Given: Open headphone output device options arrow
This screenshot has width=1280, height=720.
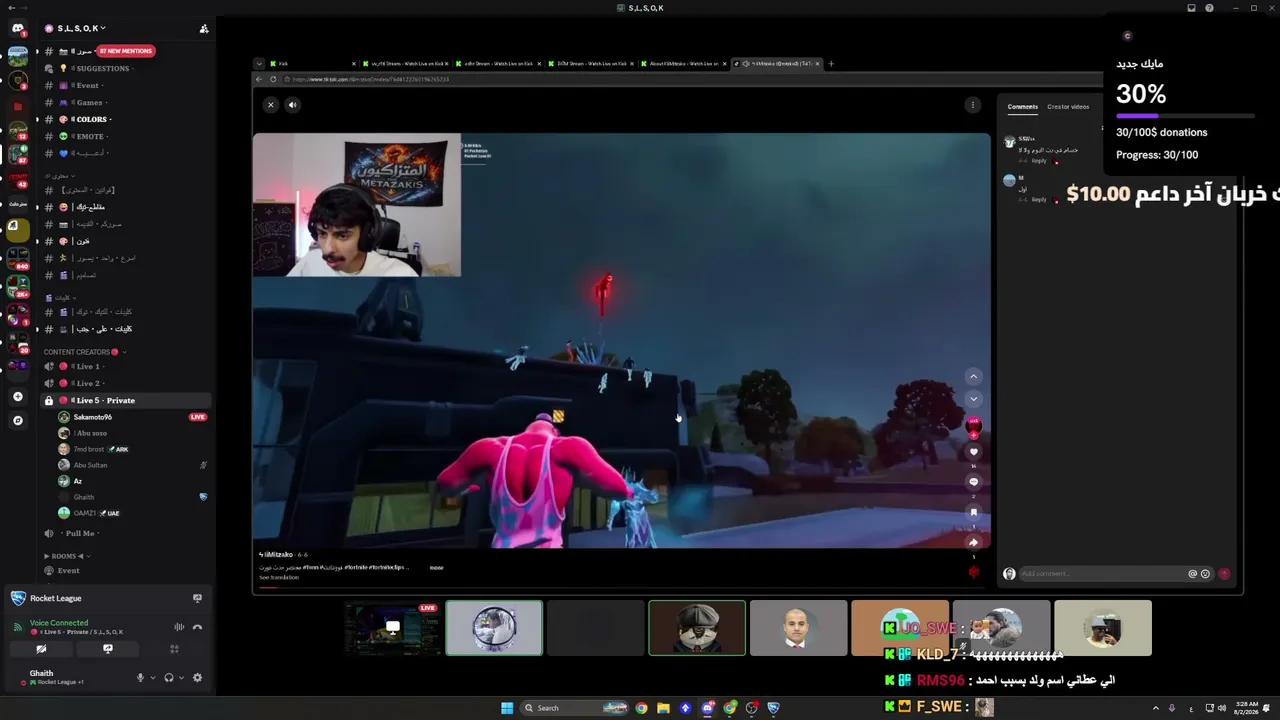Looking at the screenshot, I should point(181,678).
